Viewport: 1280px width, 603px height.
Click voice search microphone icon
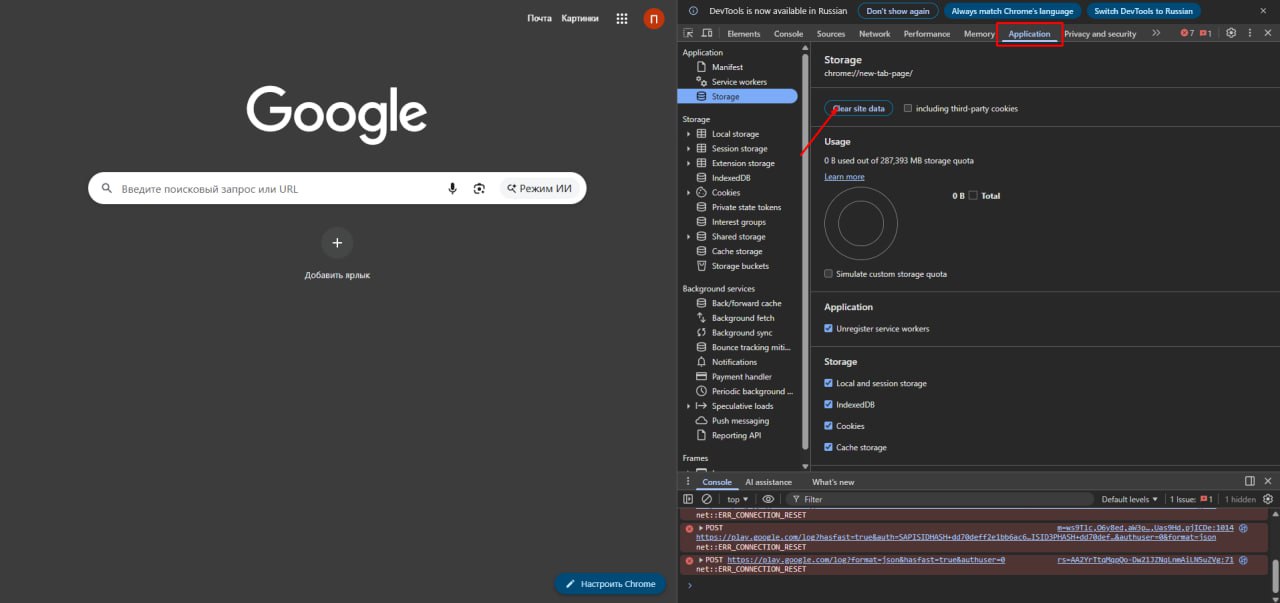pyautogui.click(x=452, y=188)
